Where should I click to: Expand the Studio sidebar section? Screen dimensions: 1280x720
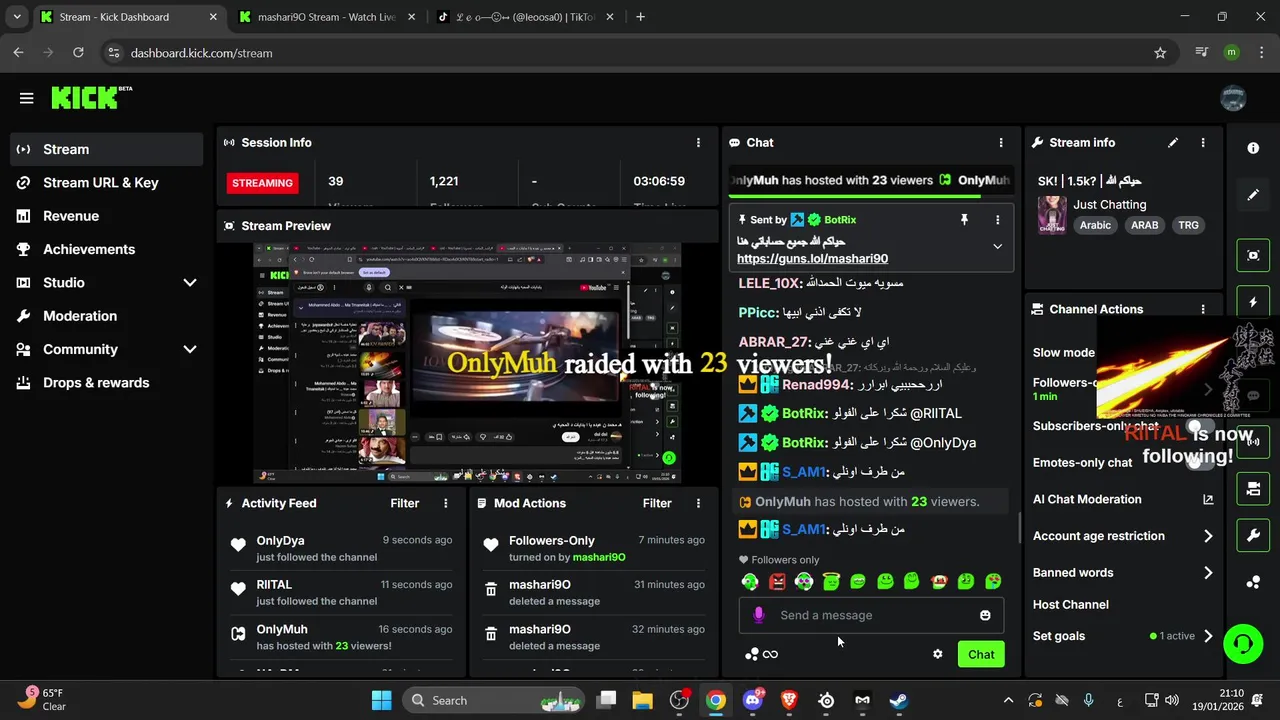[190, 283]
